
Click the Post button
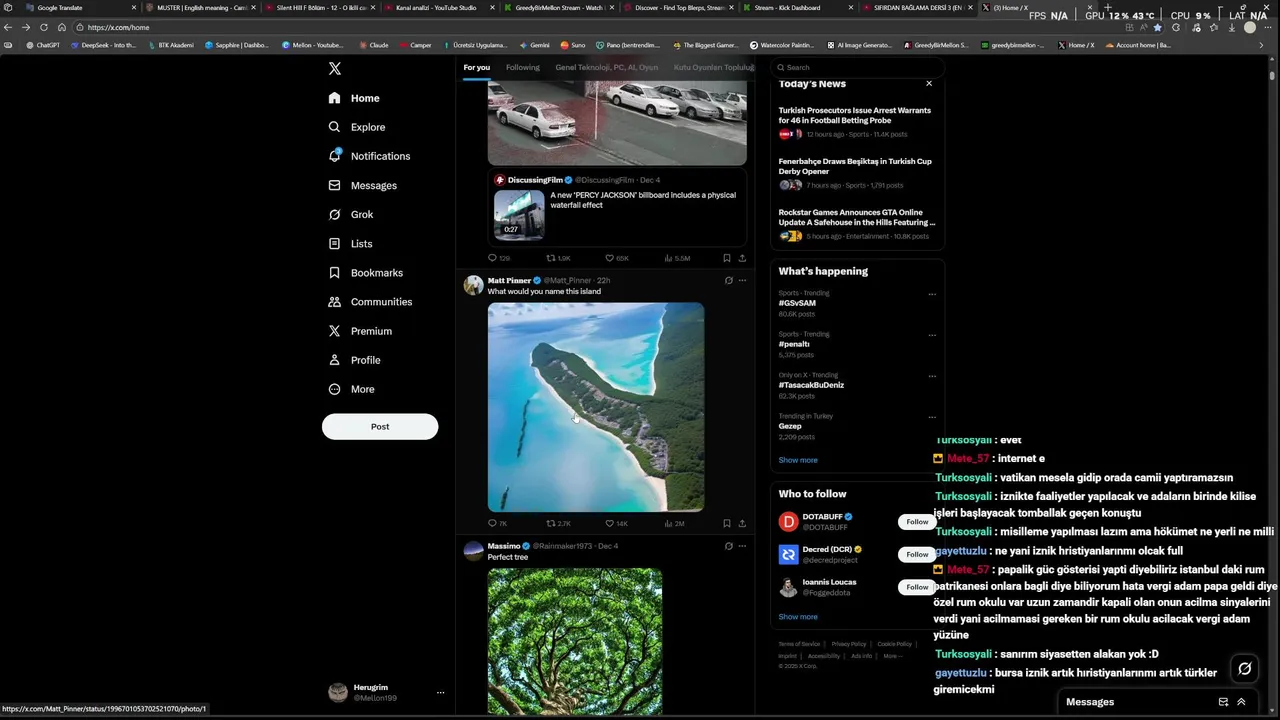coord(380,426)
